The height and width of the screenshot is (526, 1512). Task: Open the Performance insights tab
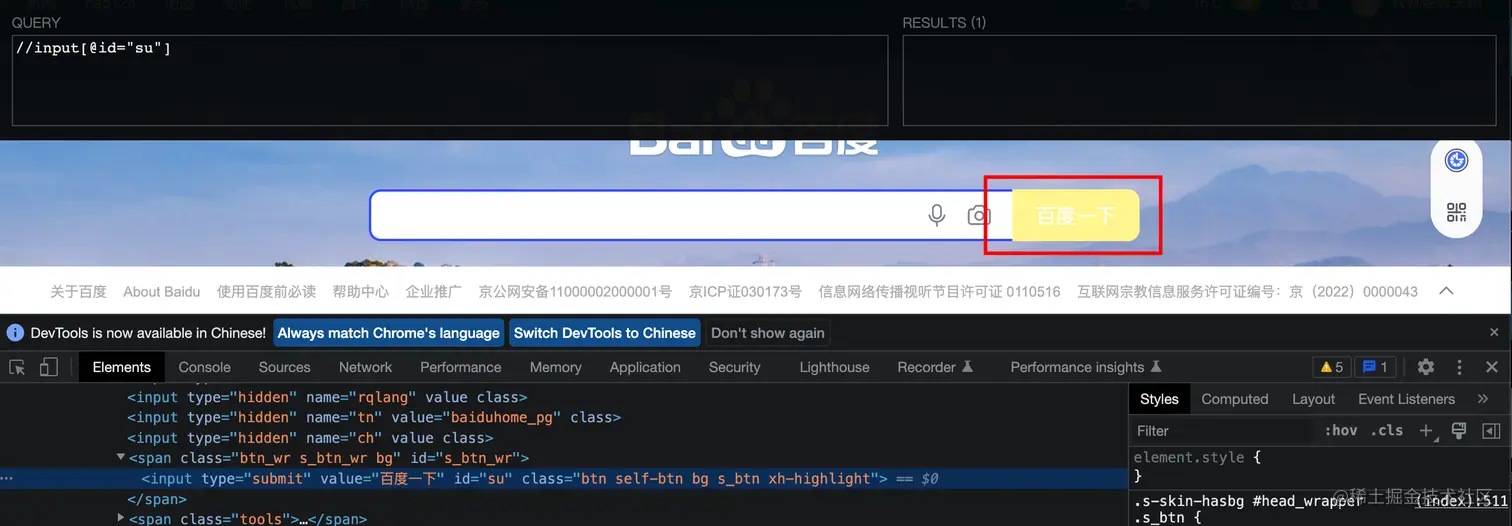1086,367
